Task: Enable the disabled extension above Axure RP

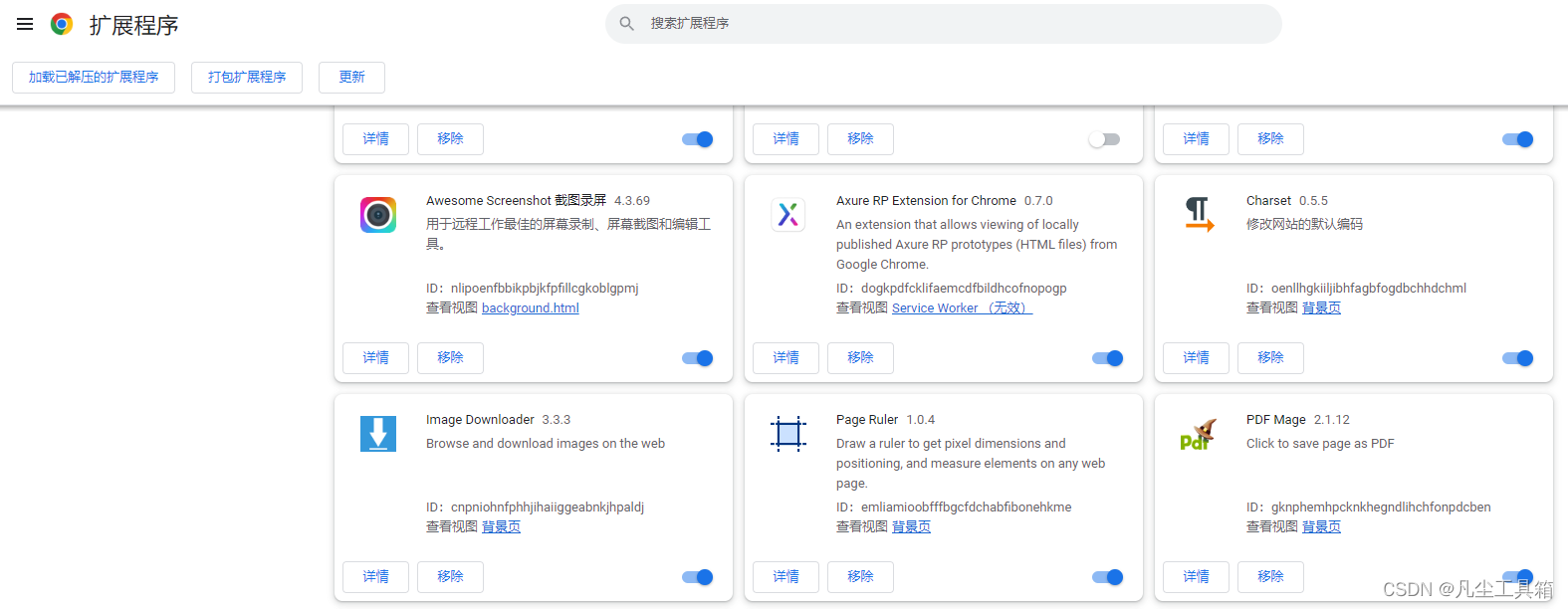Action: 1104,139
